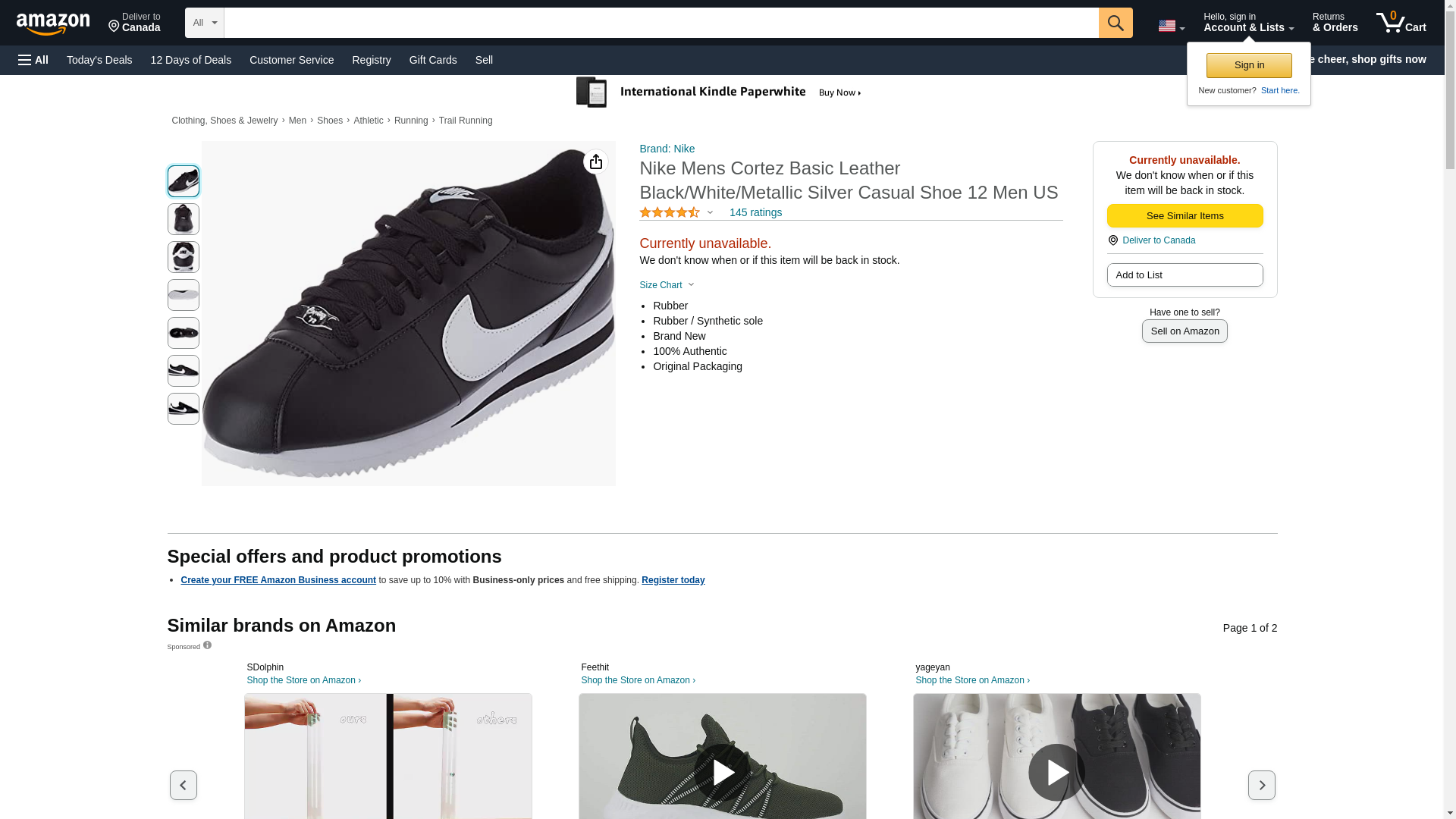Play the yageyan brand video

point(1056,772)
